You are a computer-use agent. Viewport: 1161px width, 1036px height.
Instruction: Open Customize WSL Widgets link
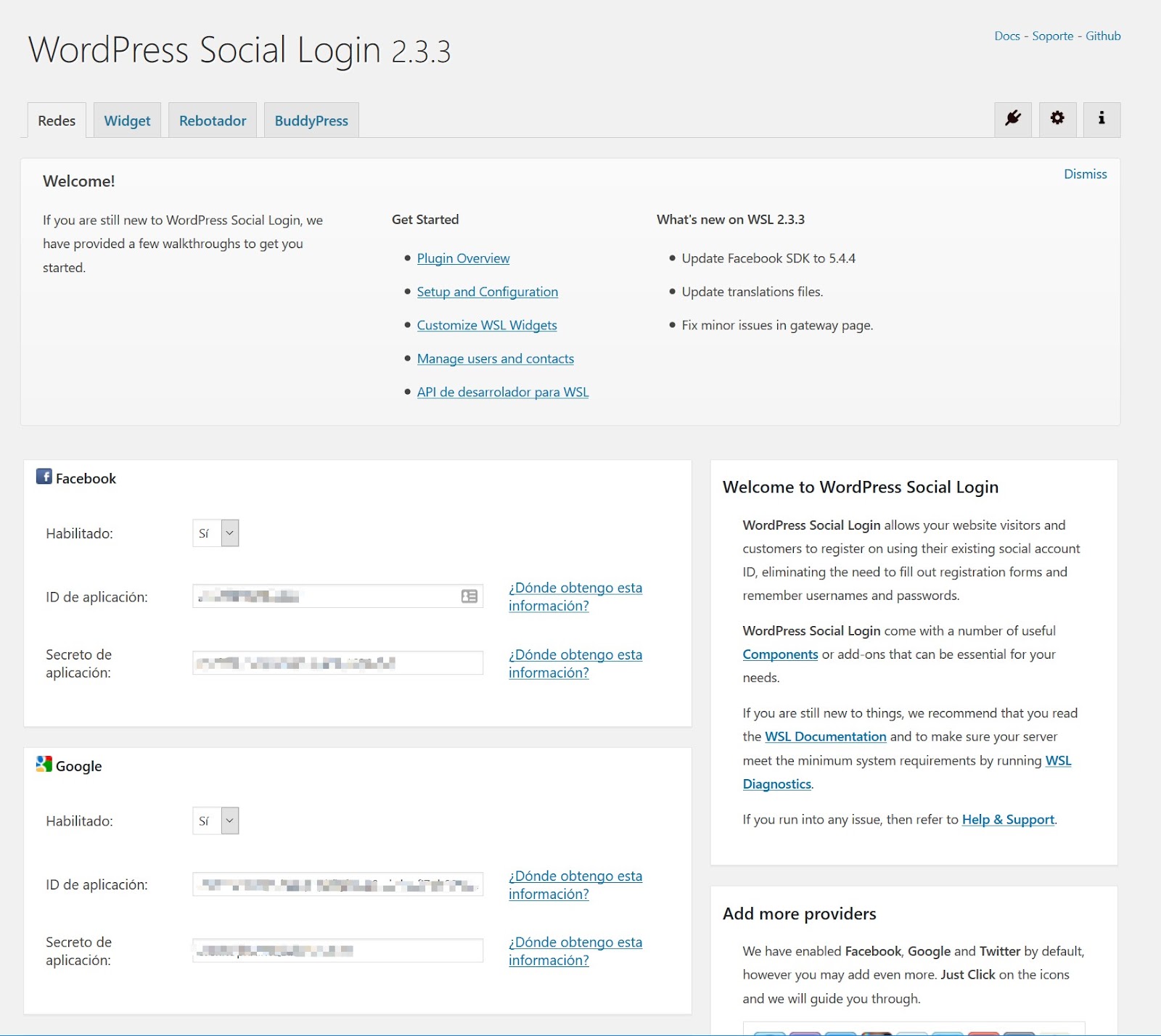(x=487, y=325)
